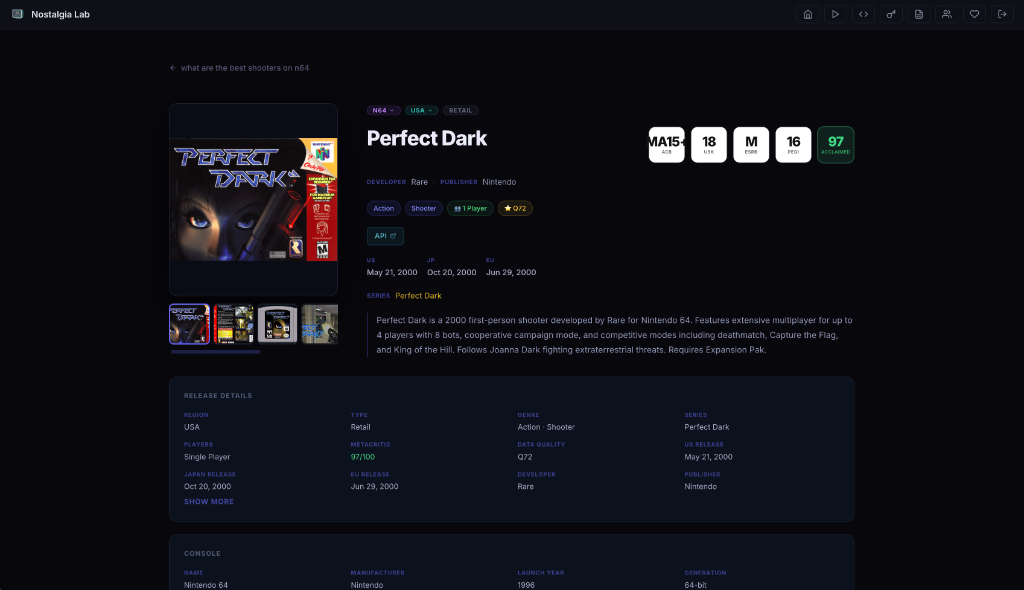Click the Shooter genre tag
This screenshot has height=590, width=1024.
coord(423,208)
